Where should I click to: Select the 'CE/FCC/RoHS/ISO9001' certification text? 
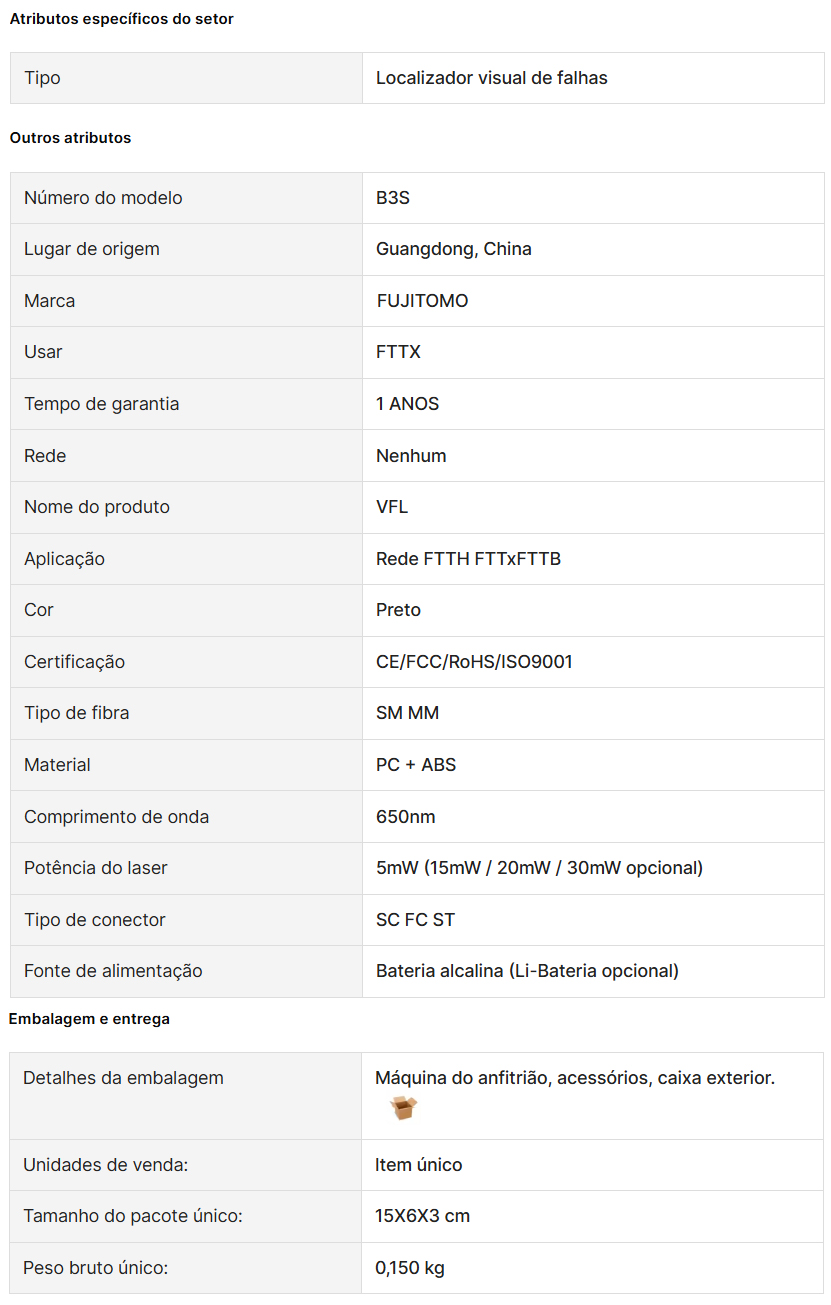pyautogui.click(x=475, y=662)
